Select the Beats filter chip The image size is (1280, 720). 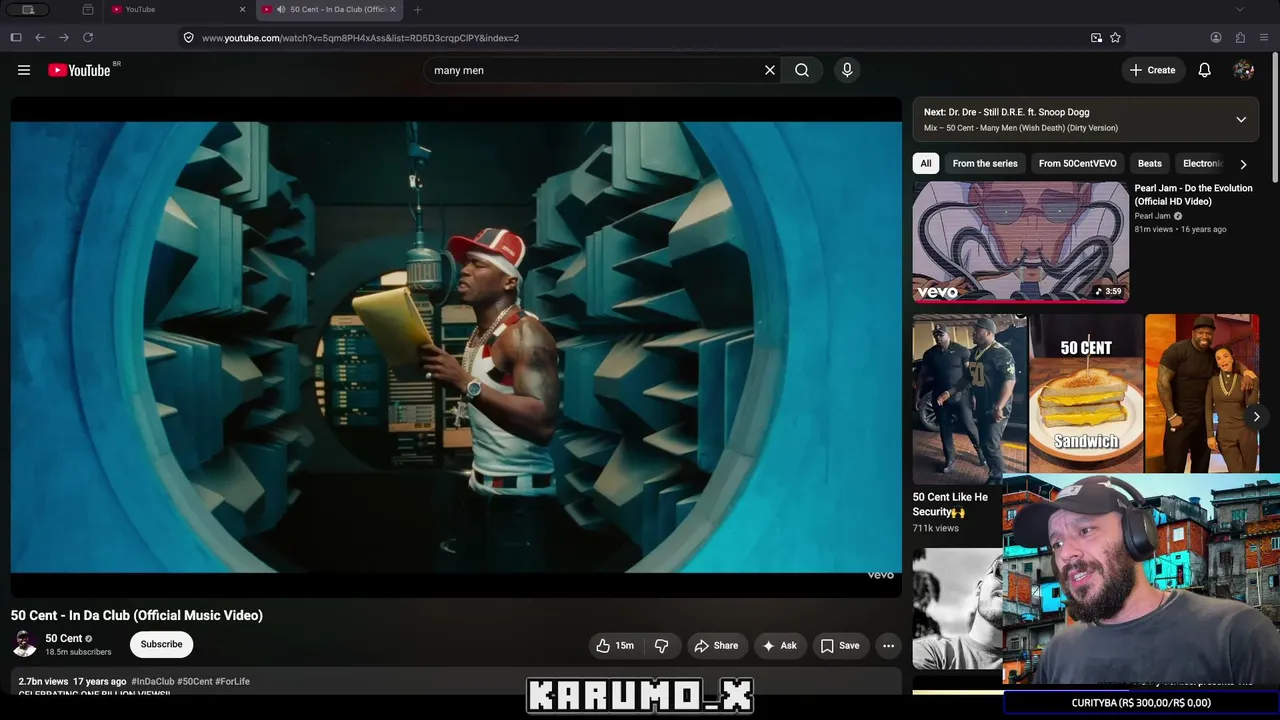click(1150, 164)
